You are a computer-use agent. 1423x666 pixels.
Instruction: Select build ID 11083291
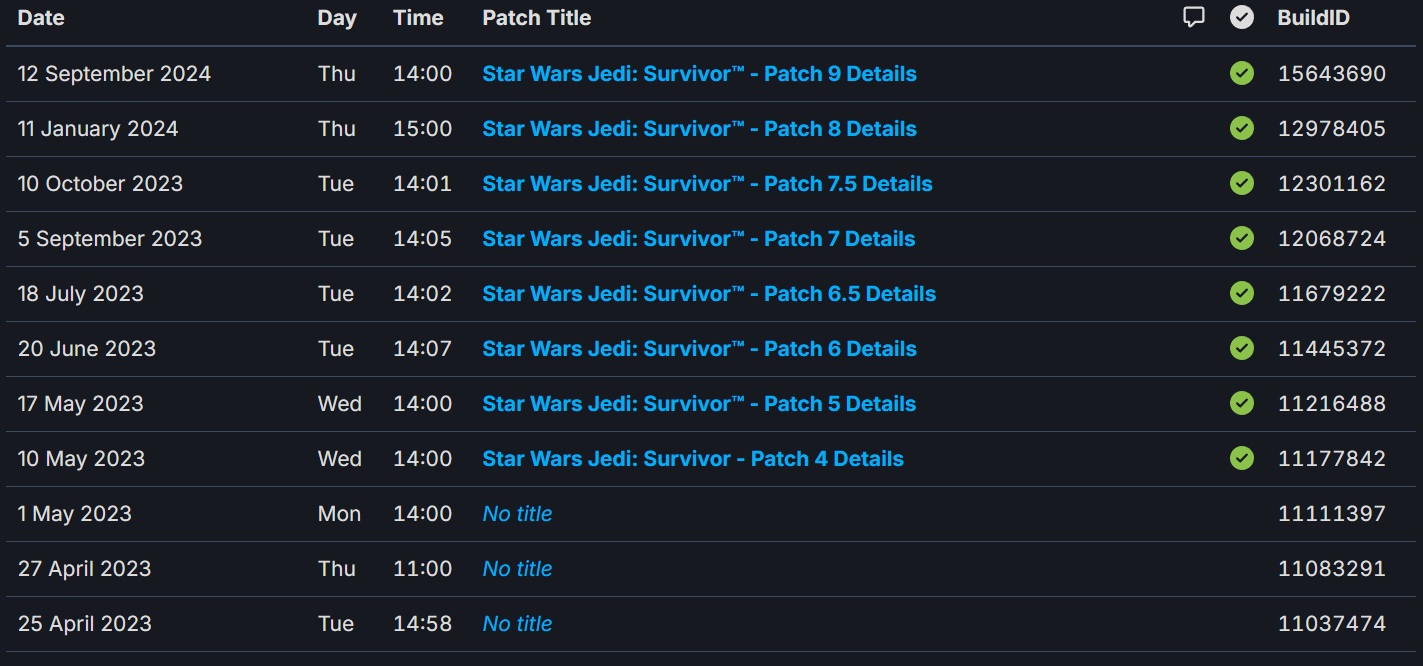pos(1332,569)
